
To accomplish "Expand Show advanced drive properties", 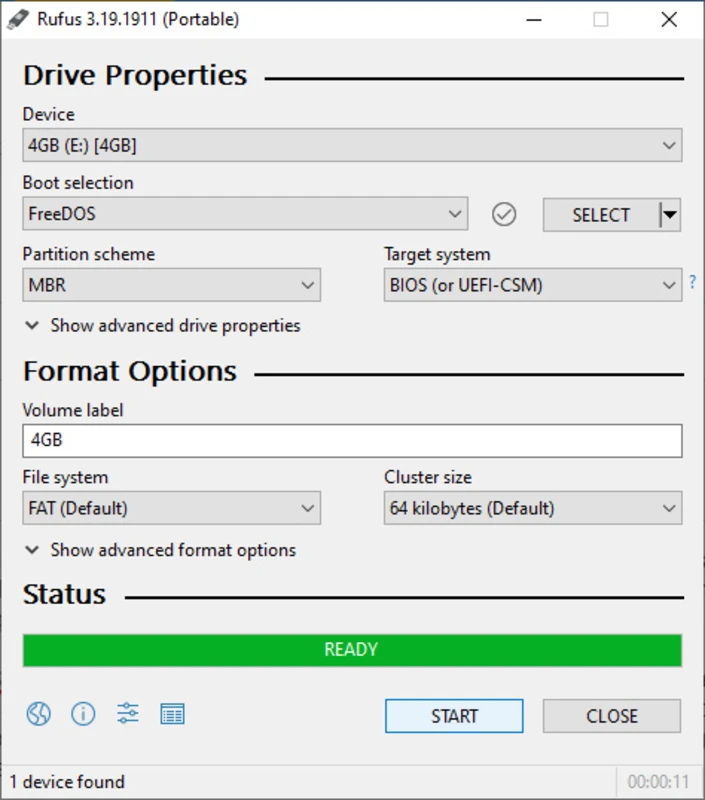I will [162, 326].
